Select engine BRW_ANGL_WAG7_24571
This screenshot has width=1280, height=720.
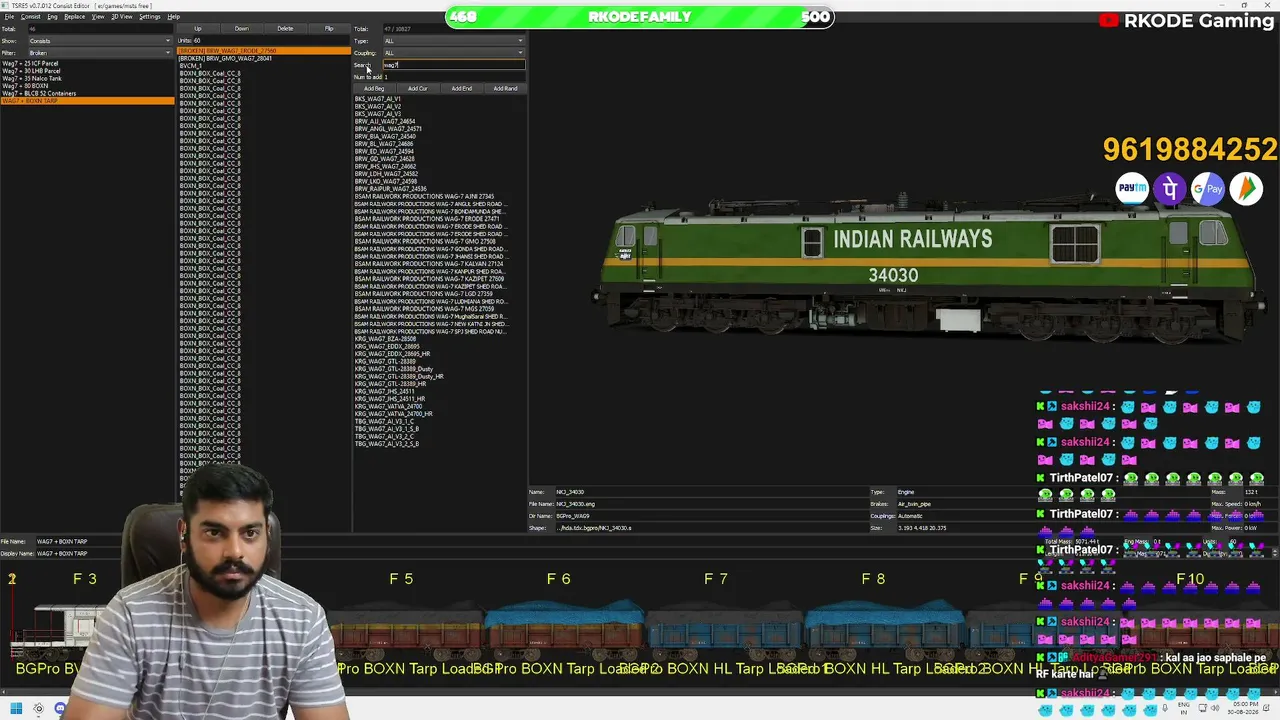(x=388, y=129)
